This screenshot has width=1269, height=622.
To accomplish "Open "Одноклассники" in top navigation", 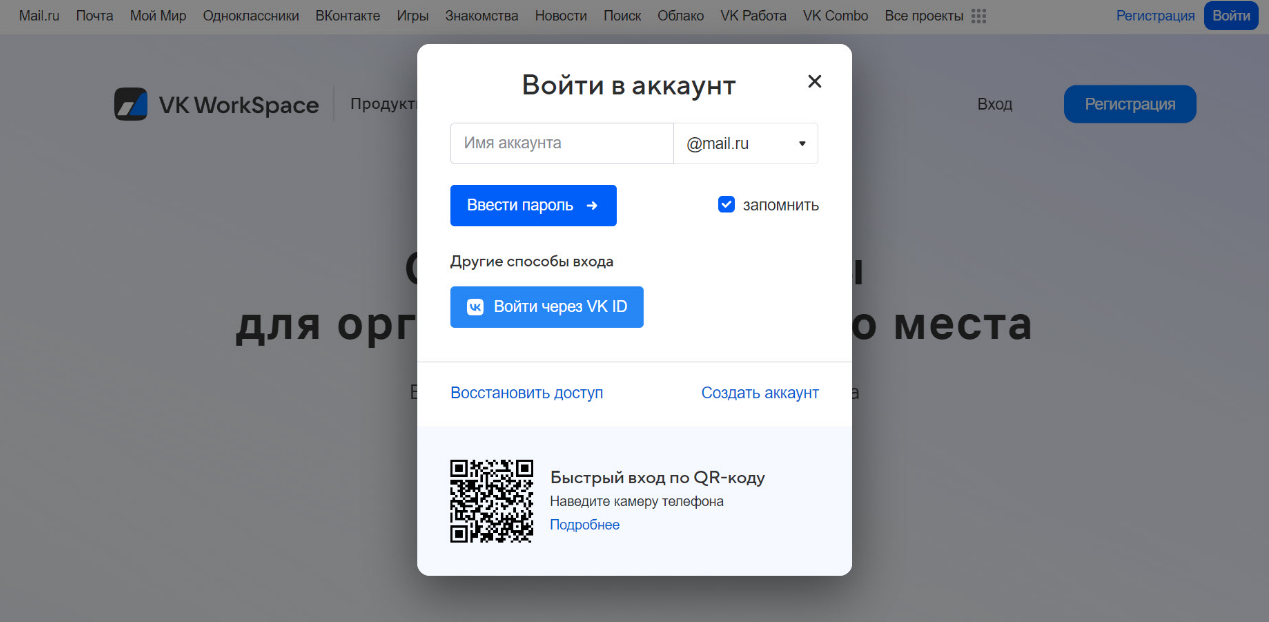I will pos(250,16).
